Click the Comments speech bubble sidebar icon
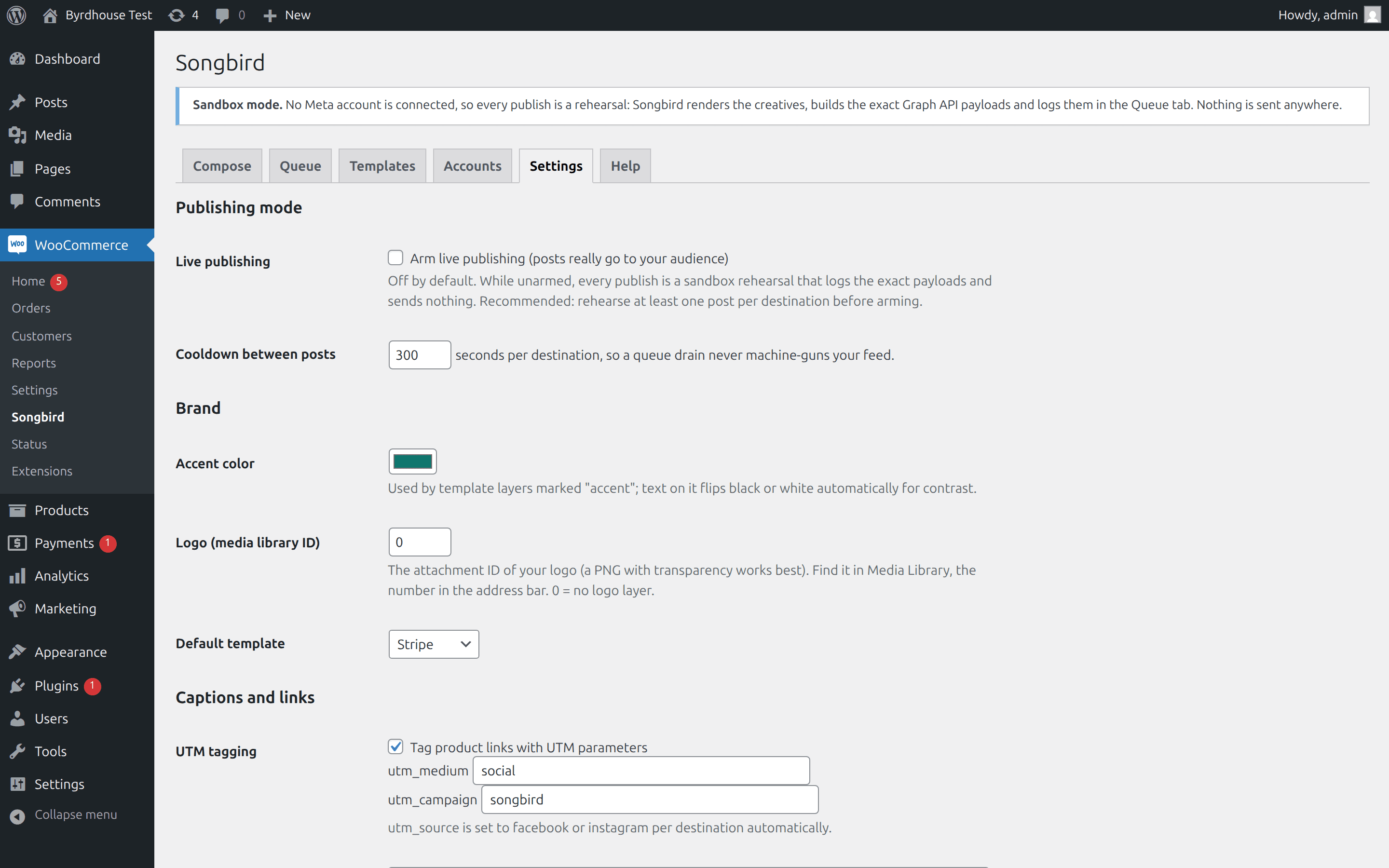Screen dimensions: 1389x868 click(18, 202)
